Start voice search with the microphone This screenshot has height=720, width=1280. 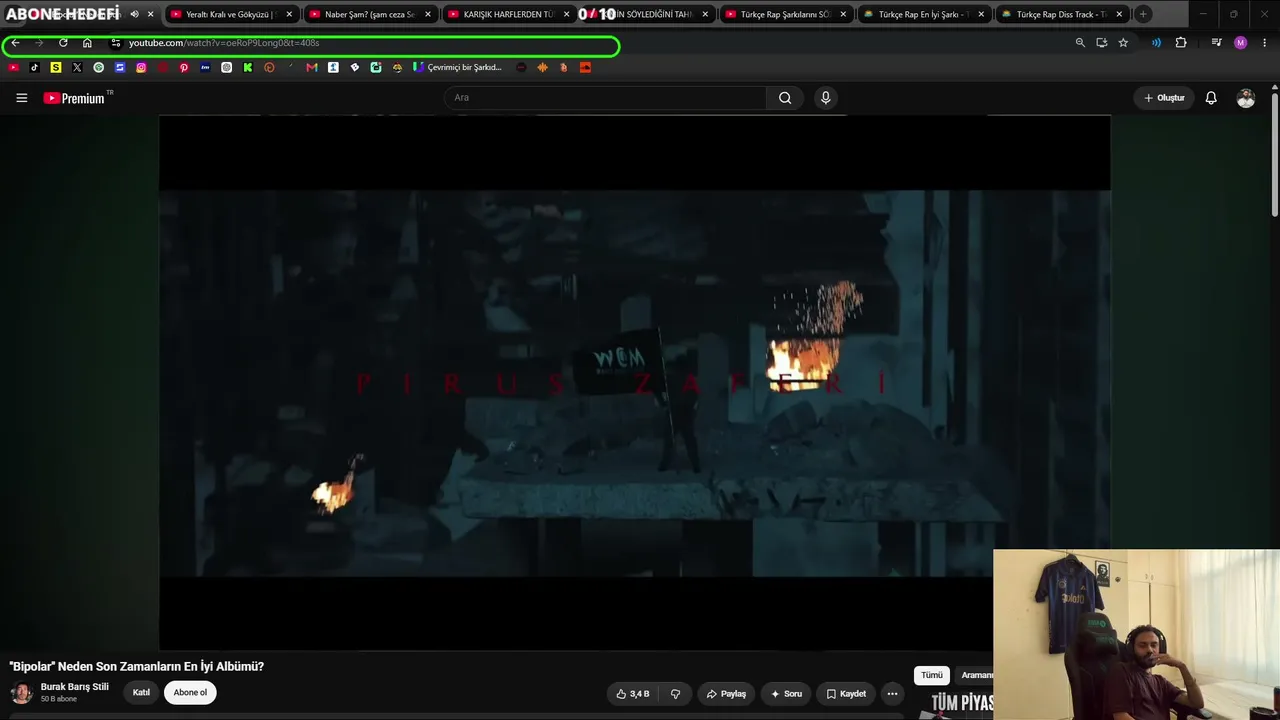point(825,98)
